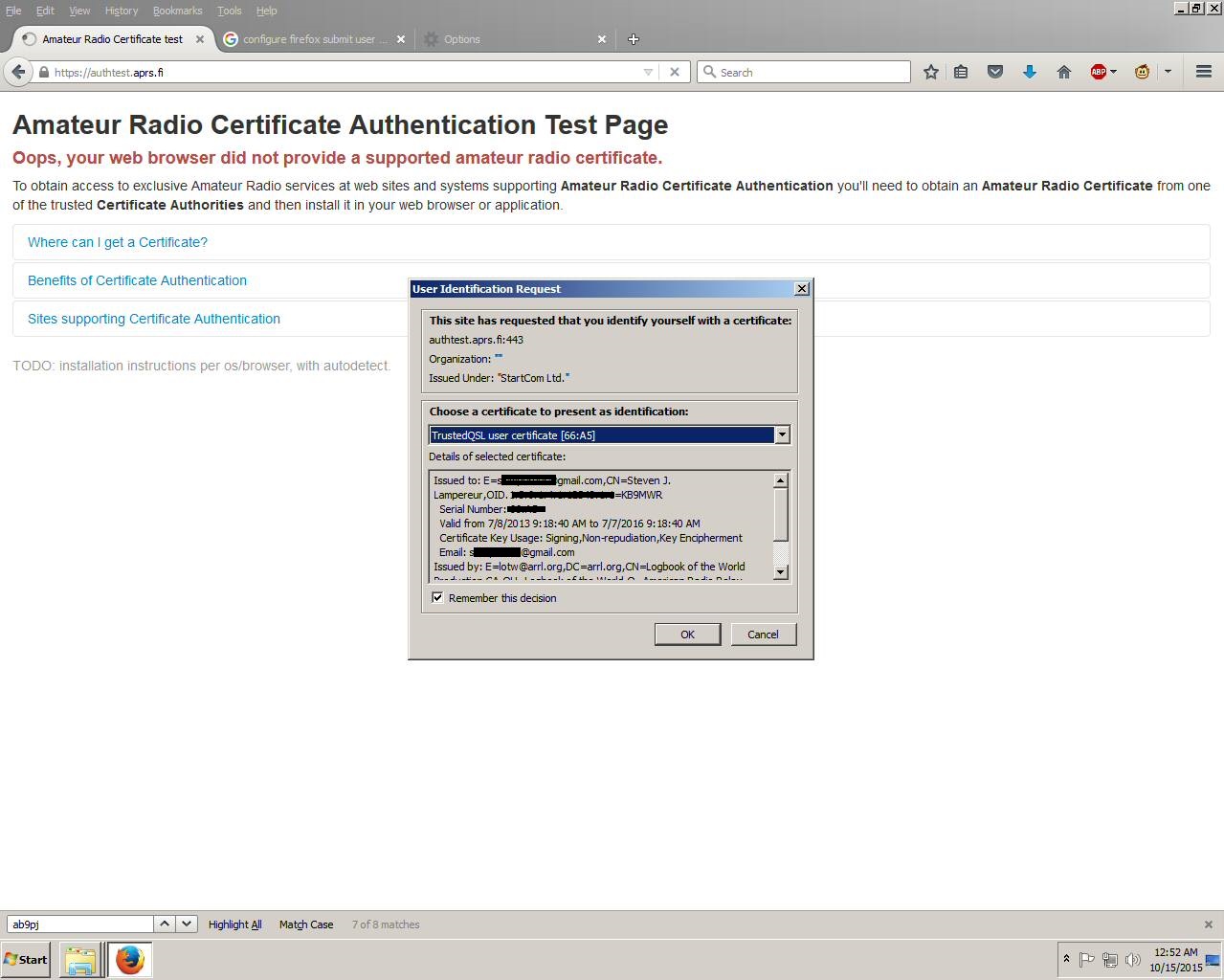Show hidden system tray icons

click(1066, 959)
